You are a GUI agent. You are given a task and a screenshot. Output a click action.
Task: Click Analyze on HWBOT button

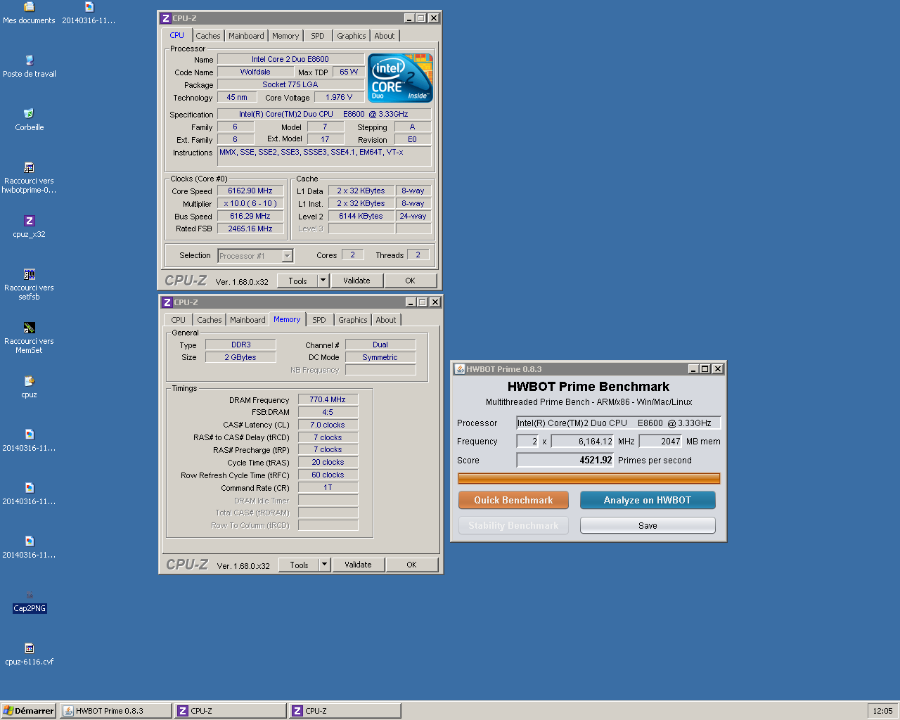click(647, 500)
